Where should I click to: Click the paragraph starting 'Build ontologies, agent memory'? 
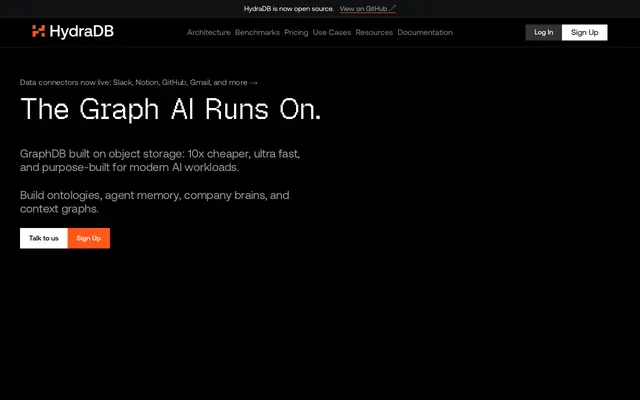point(155,202)
